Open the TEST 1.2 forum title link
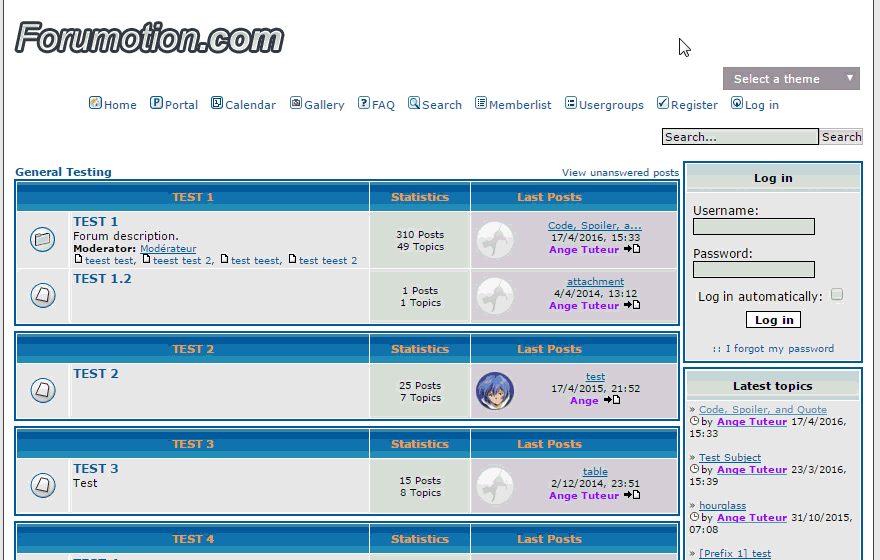The width and height of the screenshot is (880, 560). click(x=102, y=279)
